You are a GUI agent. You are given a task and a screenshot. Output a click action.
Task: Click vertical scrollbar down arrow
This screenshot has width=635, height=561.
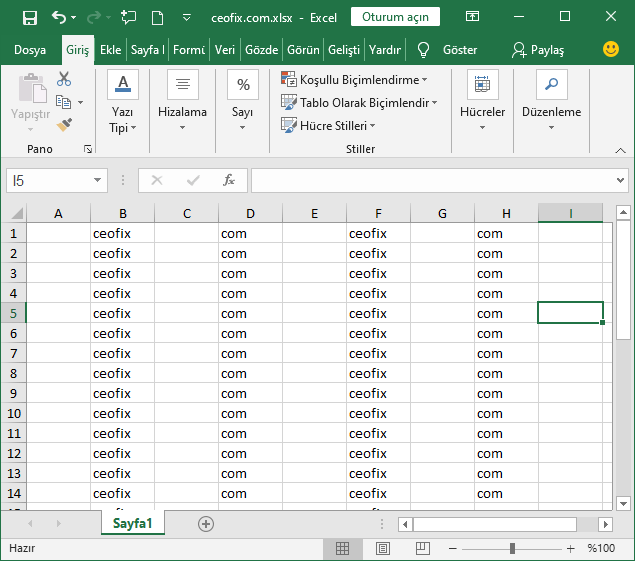tap(623, 503)
